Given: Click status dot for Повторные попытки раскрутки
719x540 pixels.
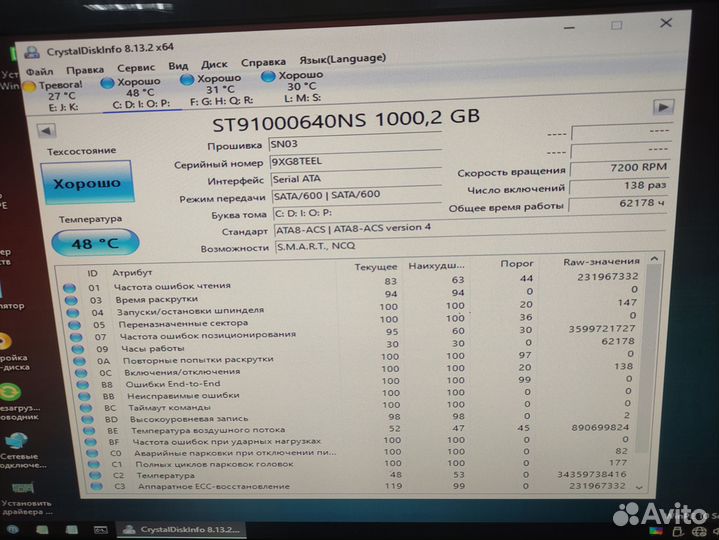Looking at the screenshot, I should click(79, 362).
